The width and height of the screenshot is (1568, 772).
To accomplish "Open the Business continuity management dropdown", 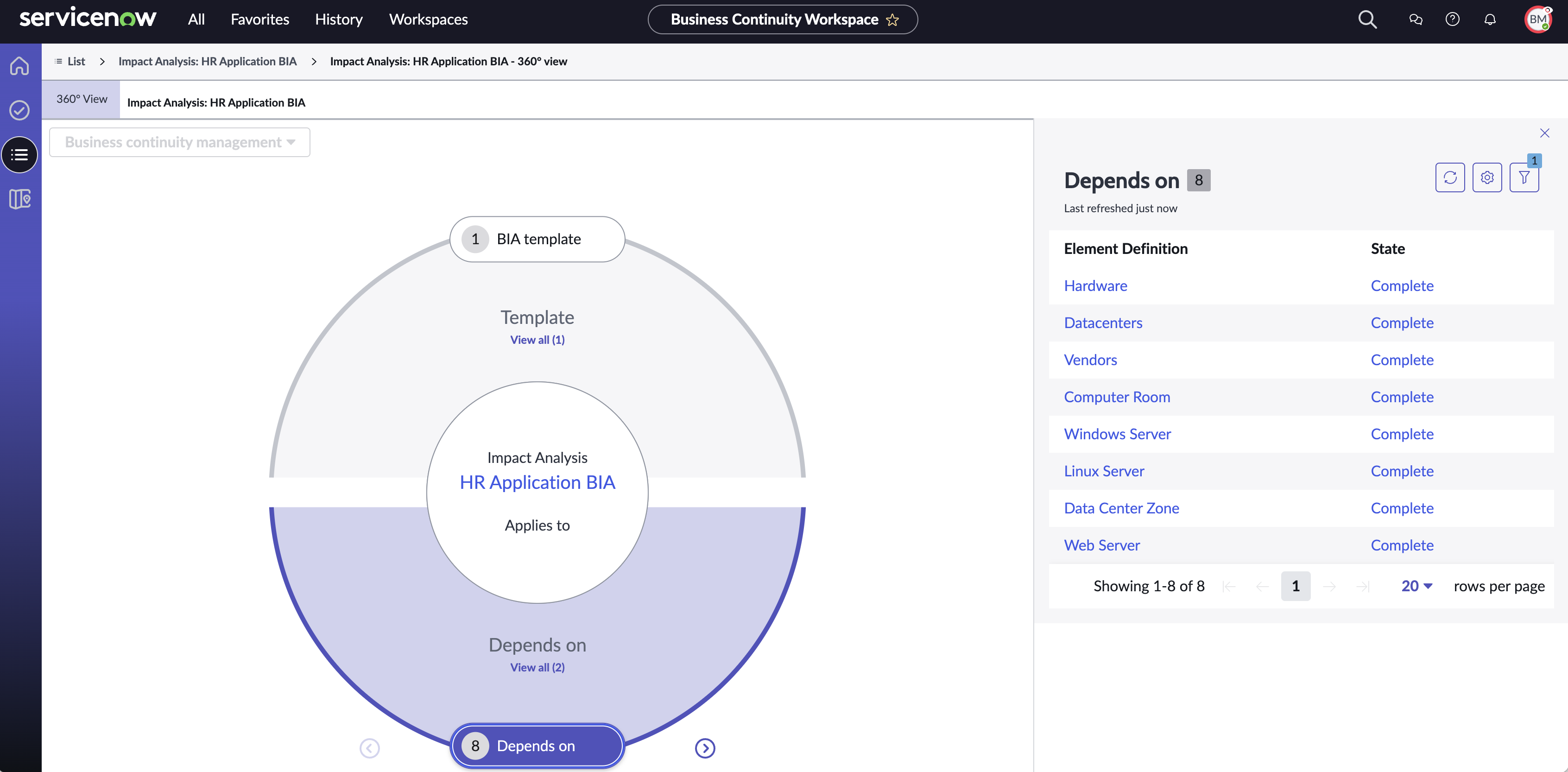I will pyautogui.click(x=180, y=142).
